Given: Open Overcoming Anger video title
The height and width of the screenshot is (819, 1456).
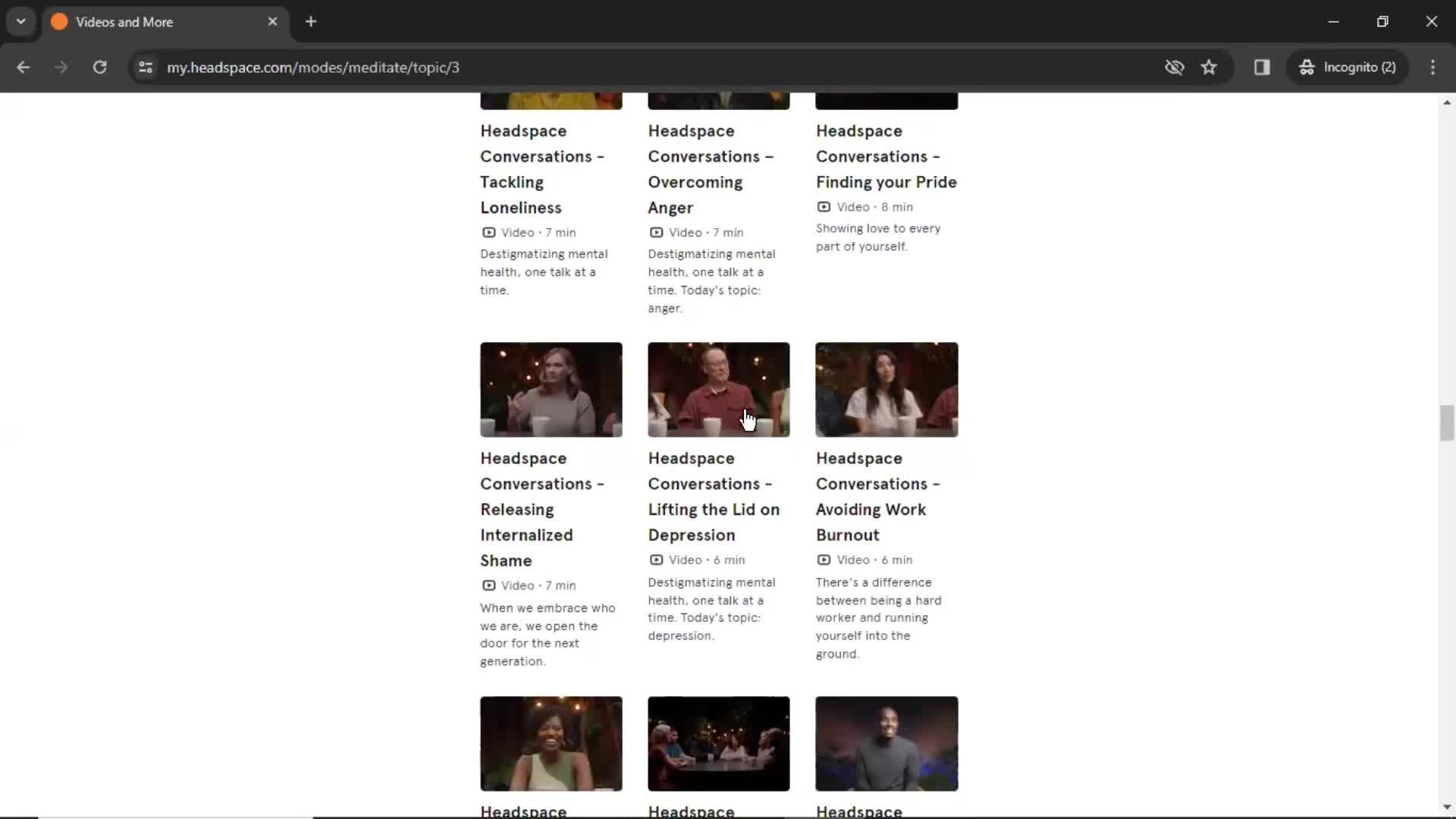Looking at the screenshot, I should (x=711, y=169).
